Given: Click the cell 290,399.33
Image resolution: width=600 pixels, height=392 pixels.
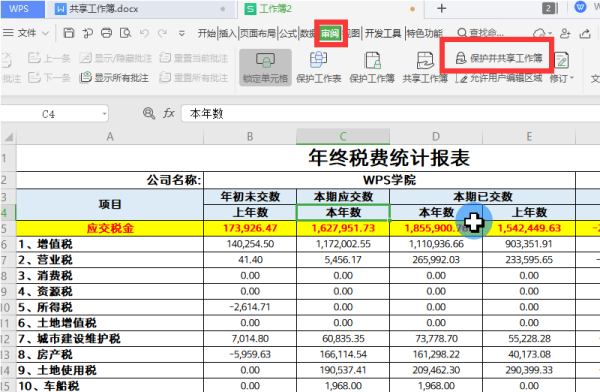Looking at the screenshot, I should [x=529, y=370].
